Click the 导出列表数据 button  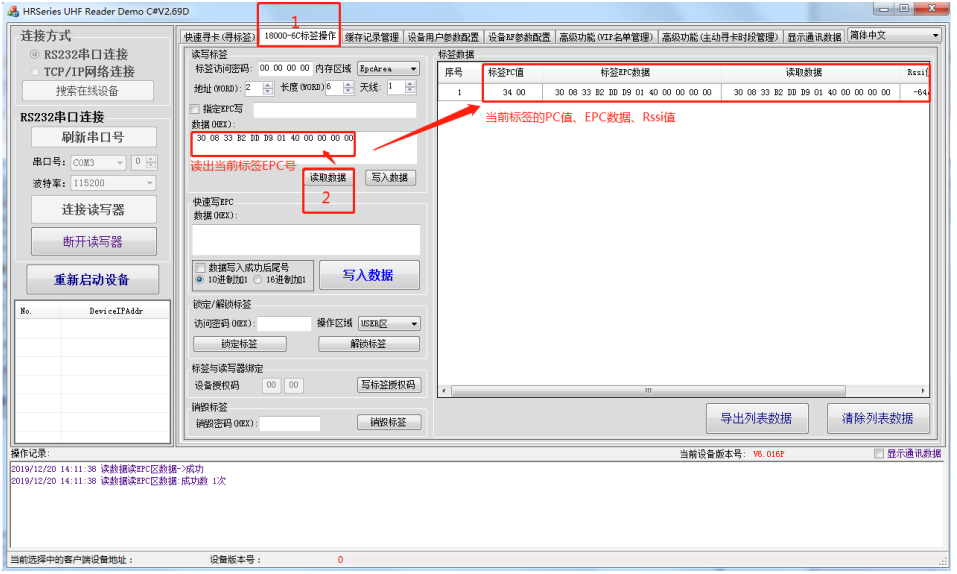757,418
